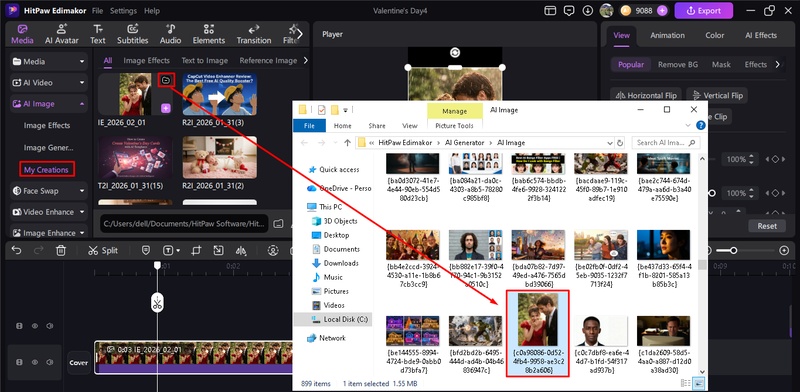
Task: Switch to the Animation properties tab
Action: click(x=667, y=35)
